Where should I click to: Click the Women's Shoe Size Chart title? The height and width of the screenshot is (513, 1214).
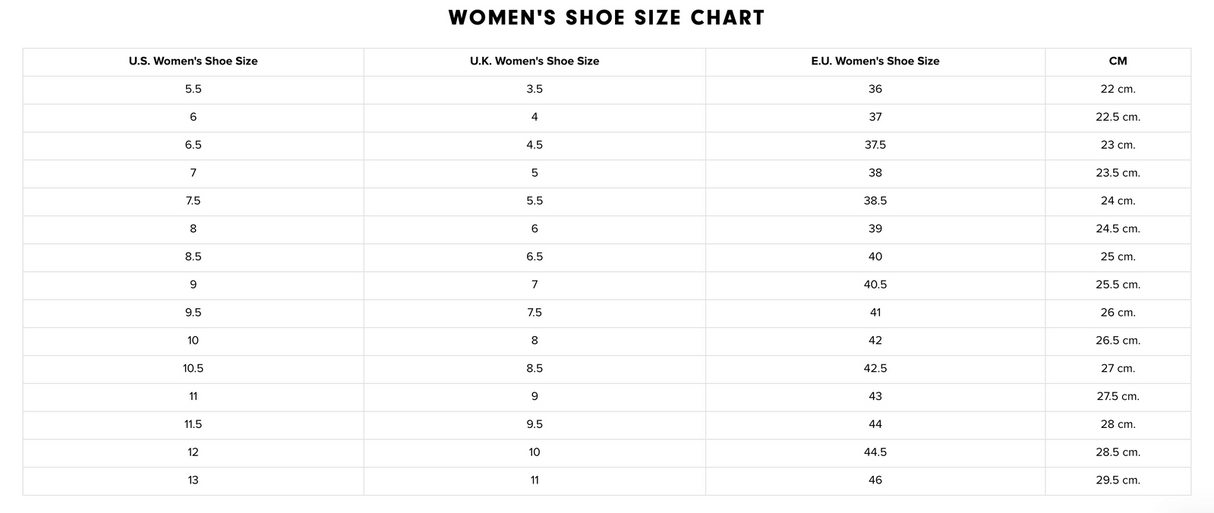tap(606, 18)
